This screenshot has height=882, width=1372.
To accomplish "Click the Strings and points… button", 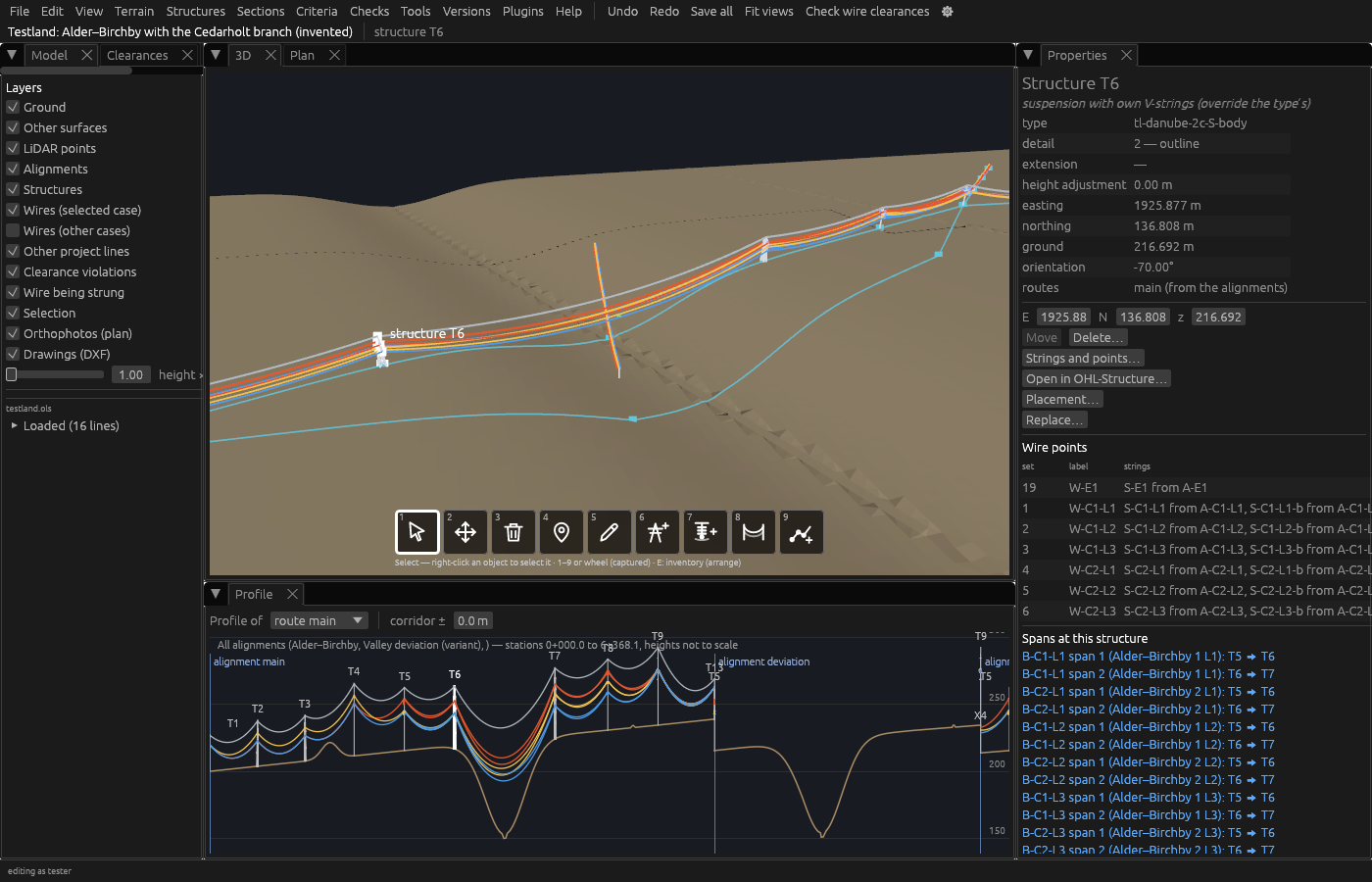I will [x=1082, y=359].
